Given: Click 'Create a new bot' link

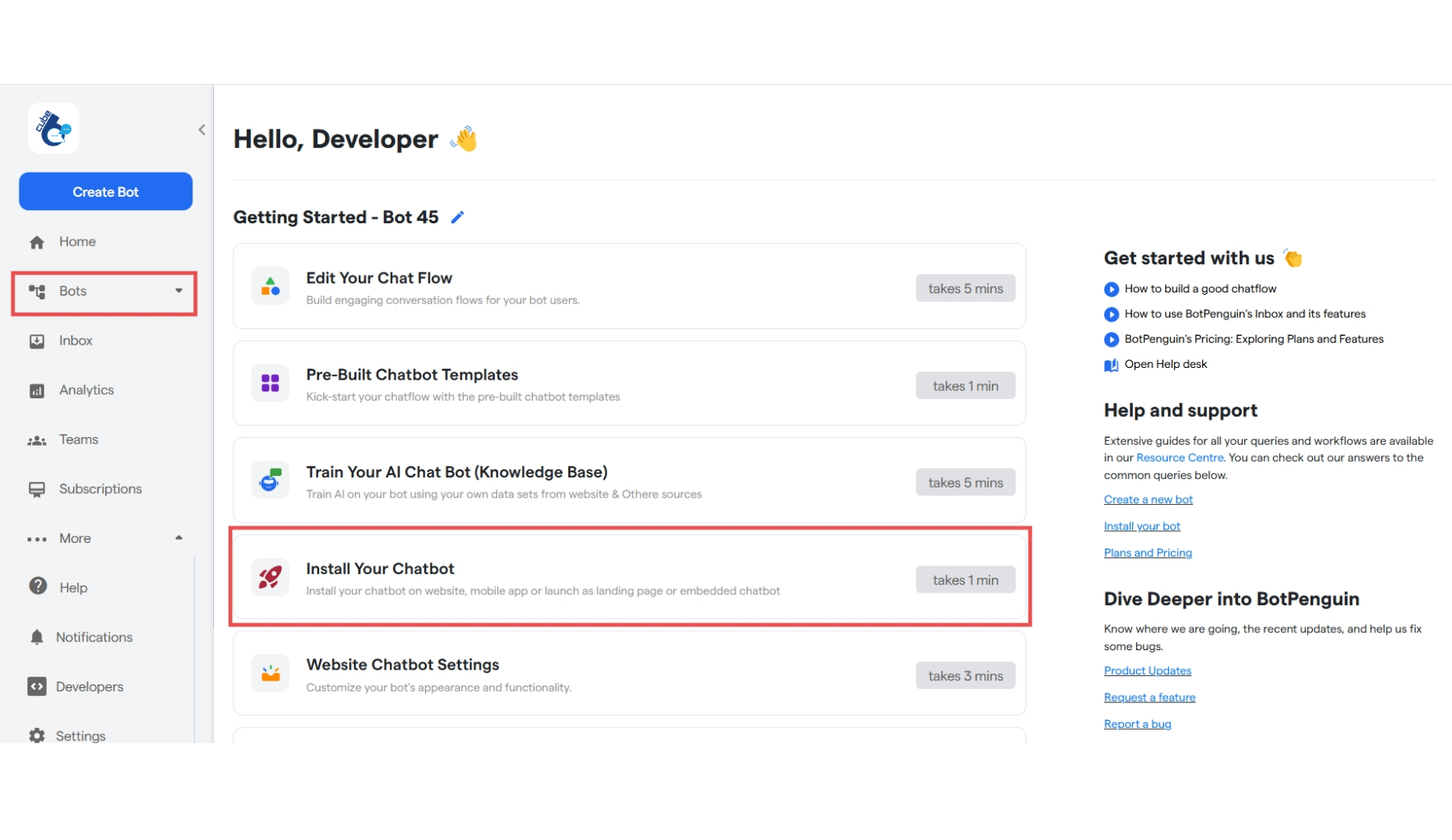Looking at the screenshot, I should pos(1148,499).
